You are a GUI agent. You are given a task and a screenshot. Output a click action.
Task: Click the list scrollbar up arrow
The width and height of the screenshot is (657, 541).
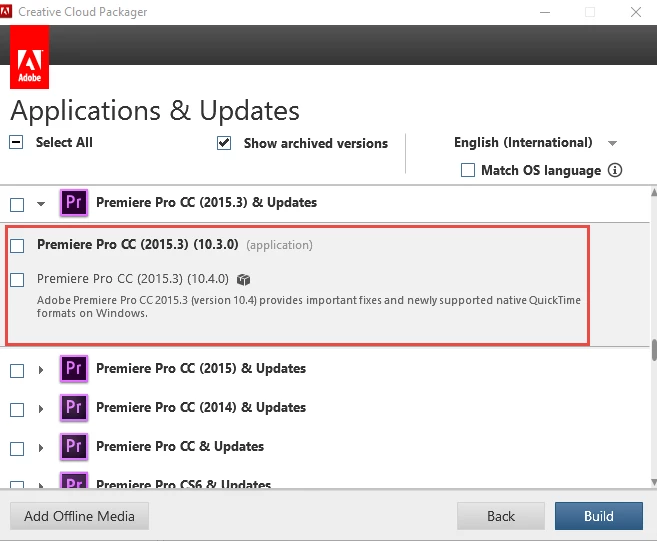coord(654,192)
